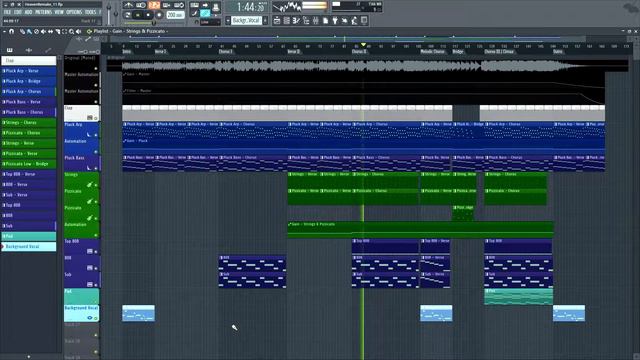
Task: Select the playlist Select tool
Action: pos(64,31)
